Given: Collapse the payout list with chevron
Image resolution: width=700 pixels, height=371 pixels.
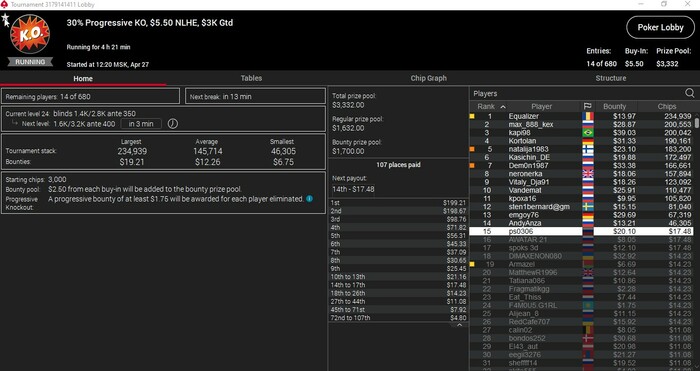Looking at the screenshot, I should [x=459, y=325].
